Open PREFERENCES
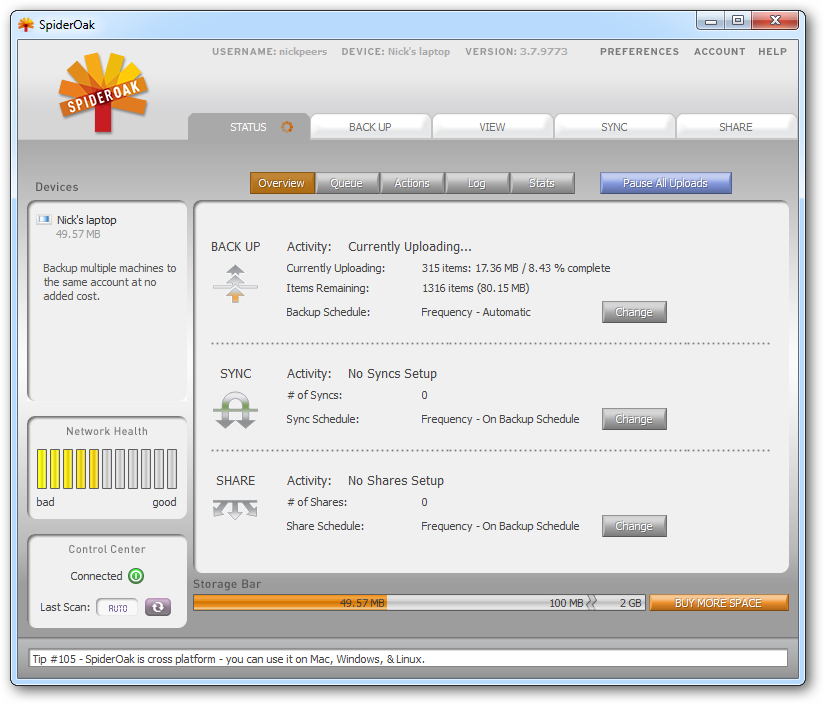 point(640,51)
